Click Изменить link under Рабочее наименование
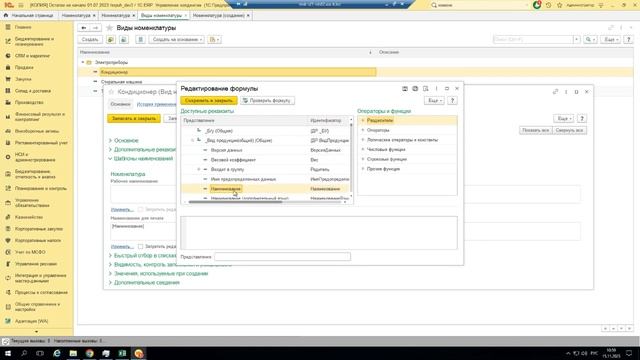Screen dimensions: 640x360 pos(122,210)
